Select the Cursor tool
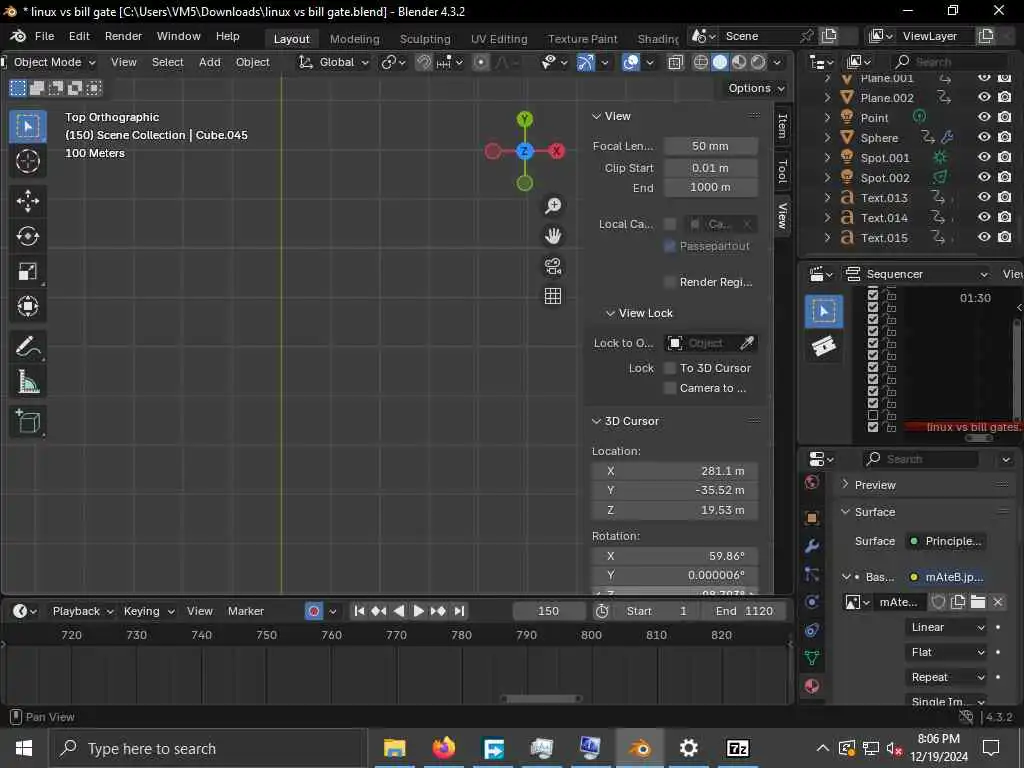This screenshot has height=768, width=1024. (x=27, y=161)
